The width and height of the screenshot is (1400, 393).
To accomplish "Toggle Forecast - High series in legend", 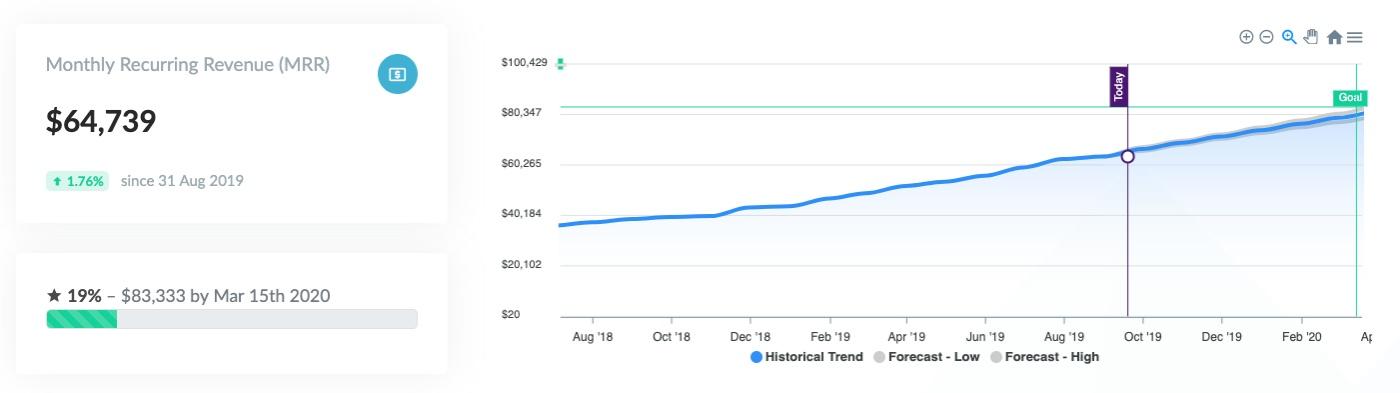I will tap(1044, 357).
